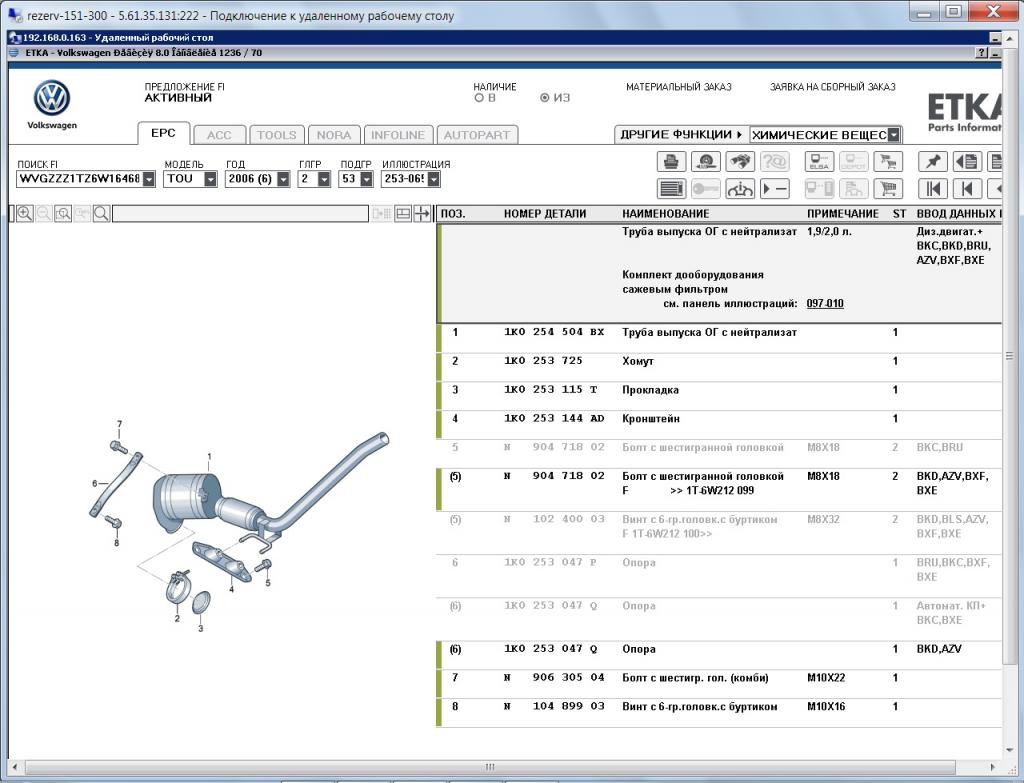1024x783 pixels.
Task: Click the info icon with curved arrows
Action: (x=740, y=189)
